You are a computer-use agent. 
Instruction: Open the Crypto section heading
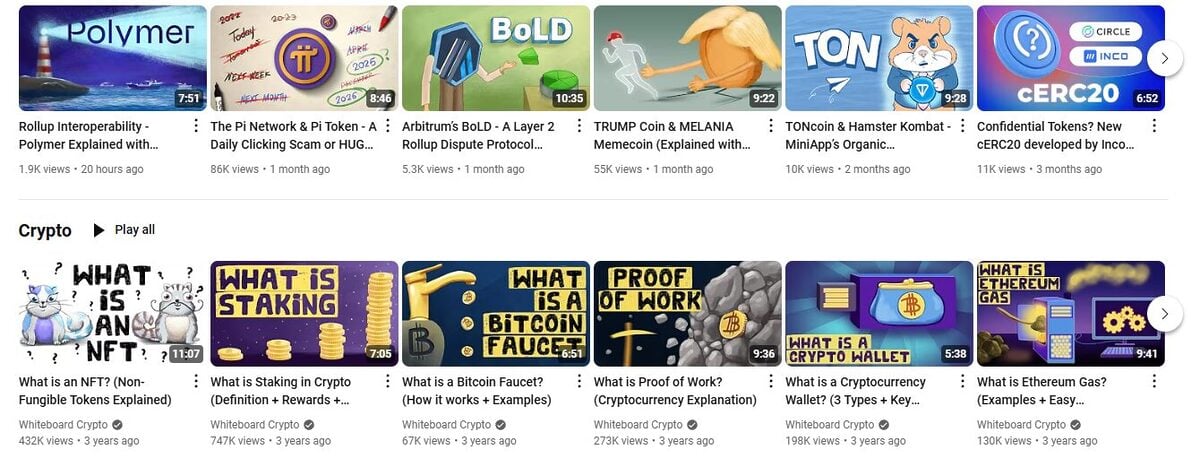pos(45,231)
